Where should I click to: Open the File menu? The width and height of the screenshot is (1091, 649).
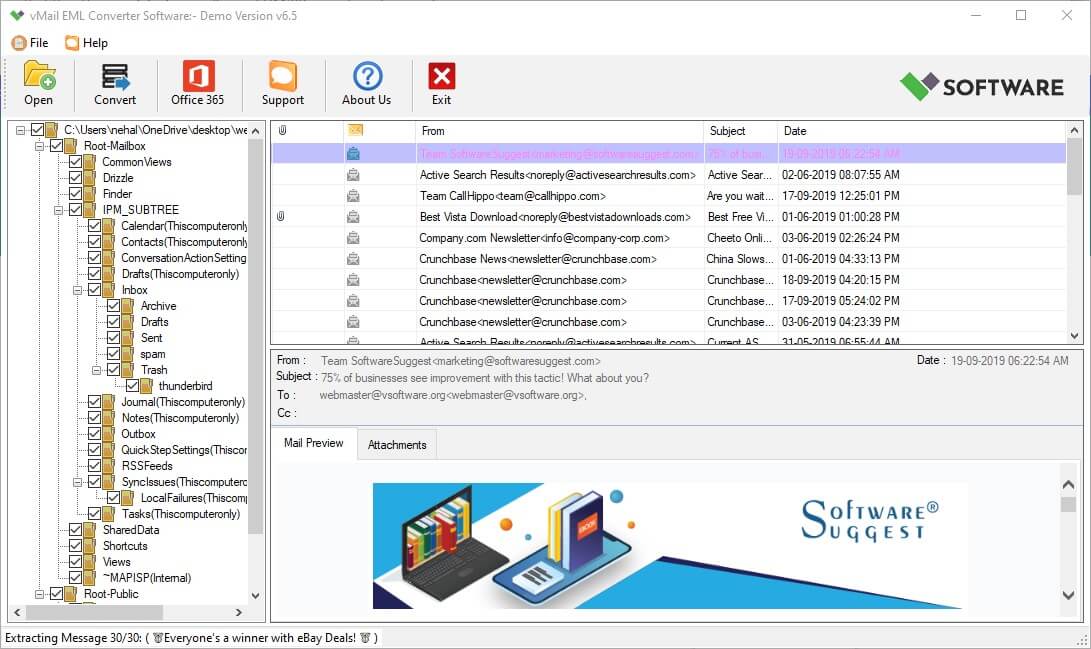tap(31, 42)
